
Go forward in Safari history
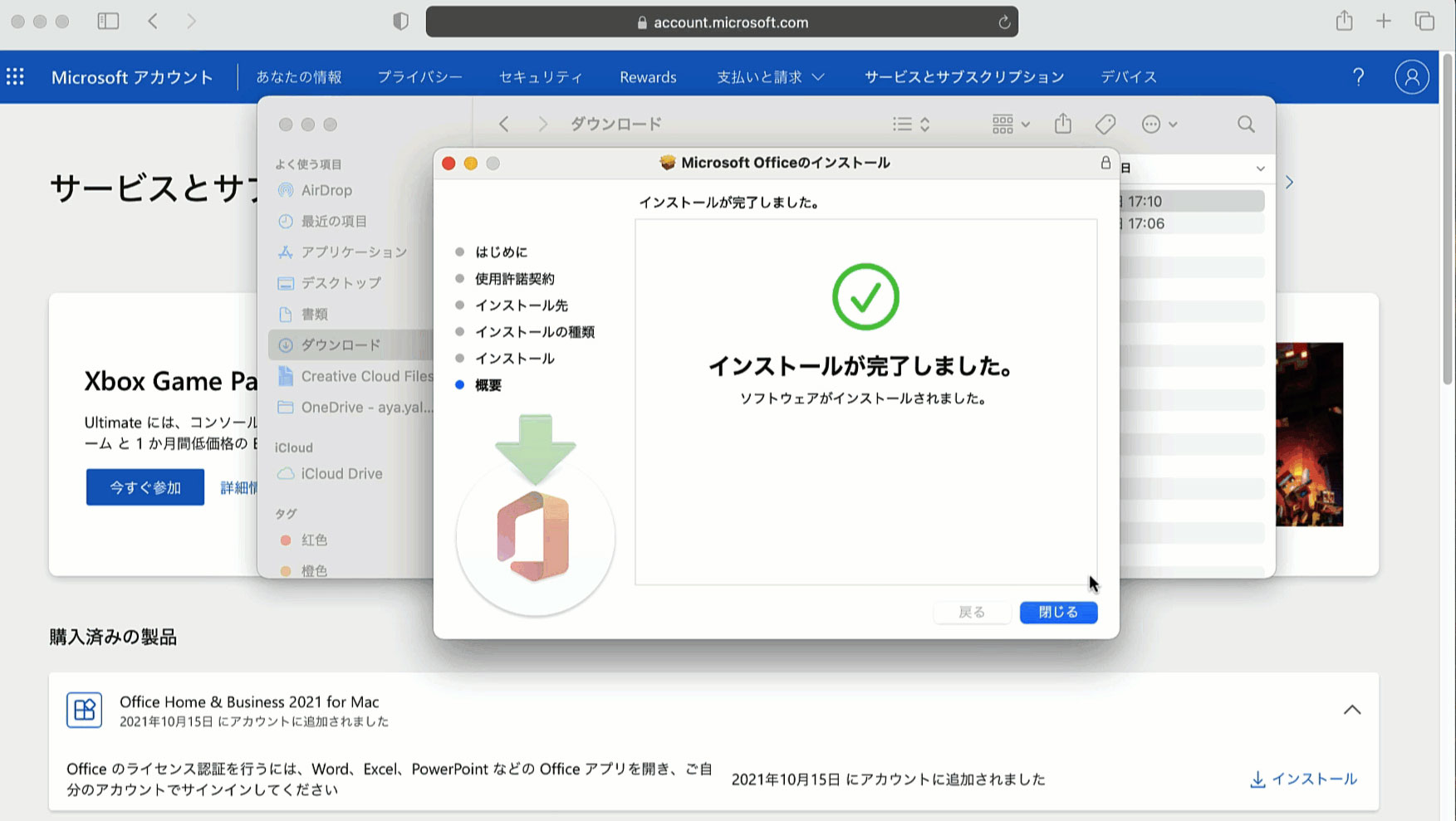192,22
